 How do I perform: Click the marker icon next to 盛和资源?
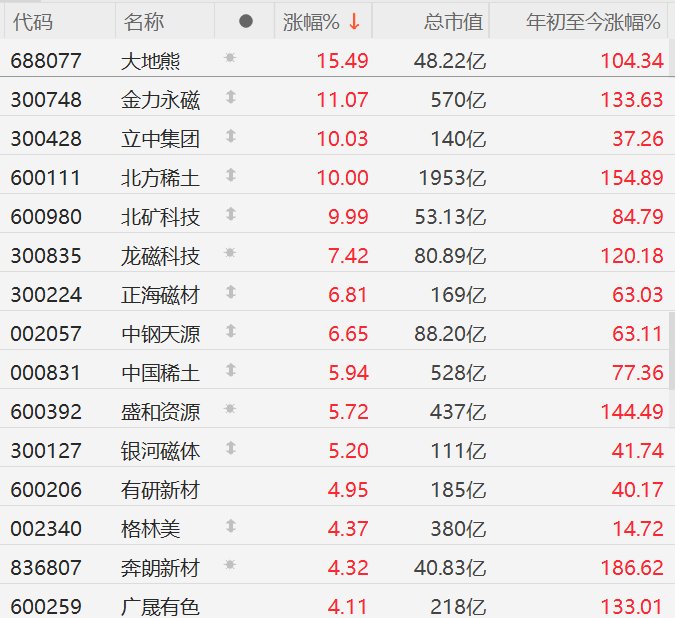click(230, 408)
